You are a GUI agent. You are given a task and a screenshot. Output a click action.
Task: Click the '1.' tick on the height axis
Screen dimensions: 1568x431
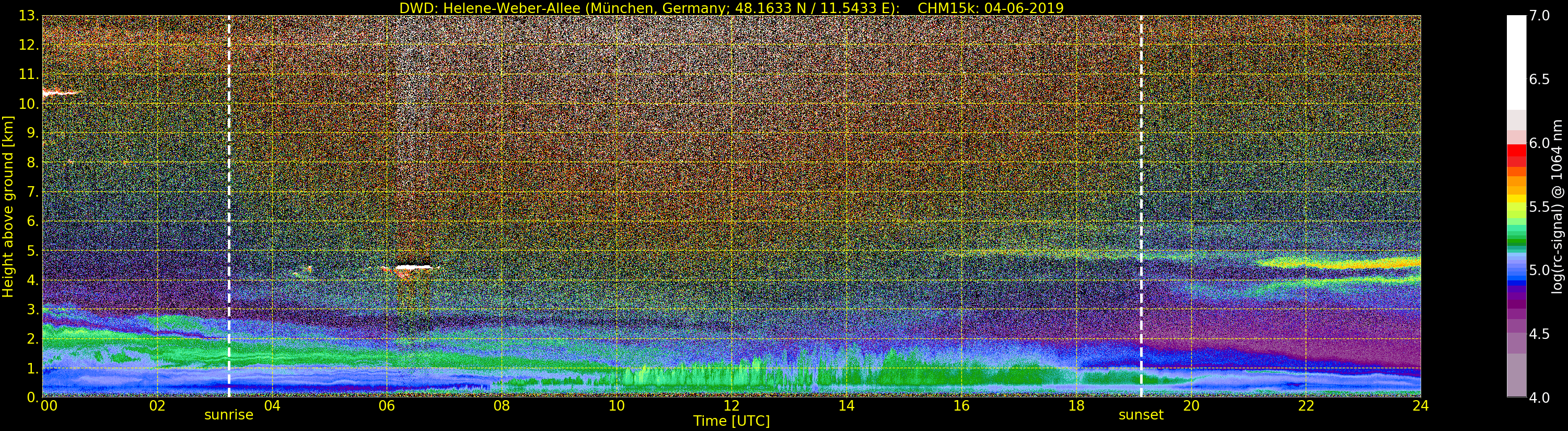click(32, 368)
